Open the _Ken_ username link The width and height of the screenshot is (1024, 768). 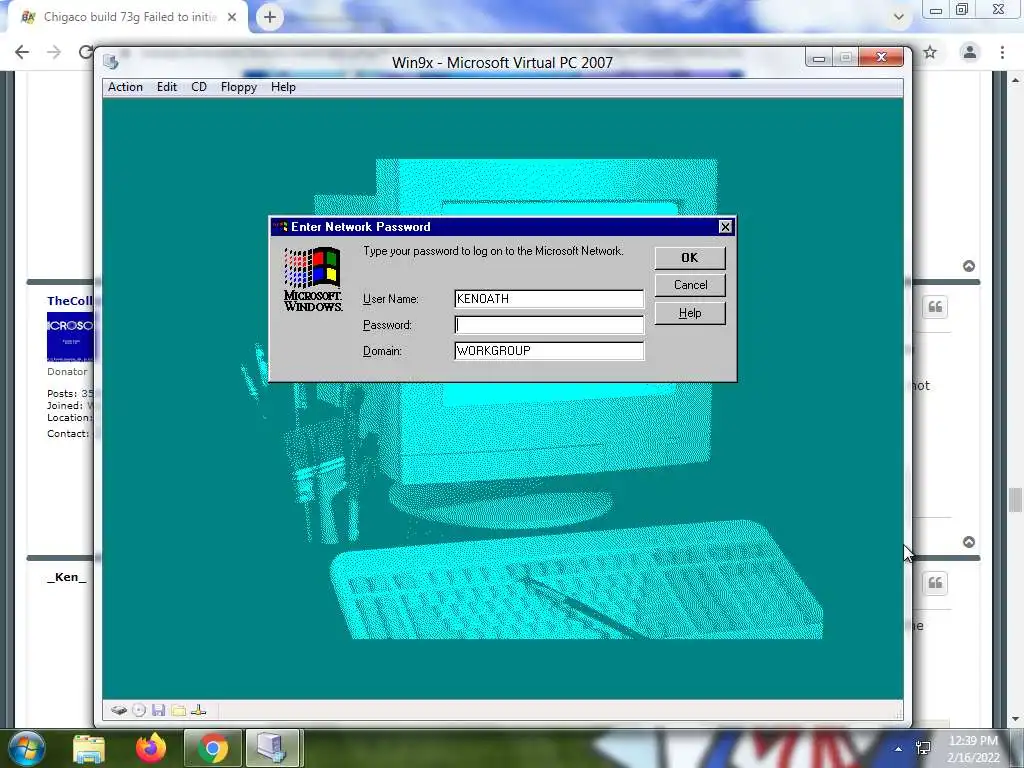(67, 577)
